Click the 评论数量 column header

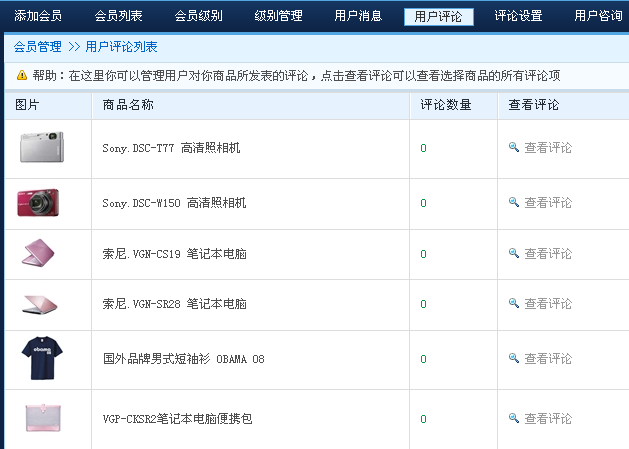click(446, 105)
